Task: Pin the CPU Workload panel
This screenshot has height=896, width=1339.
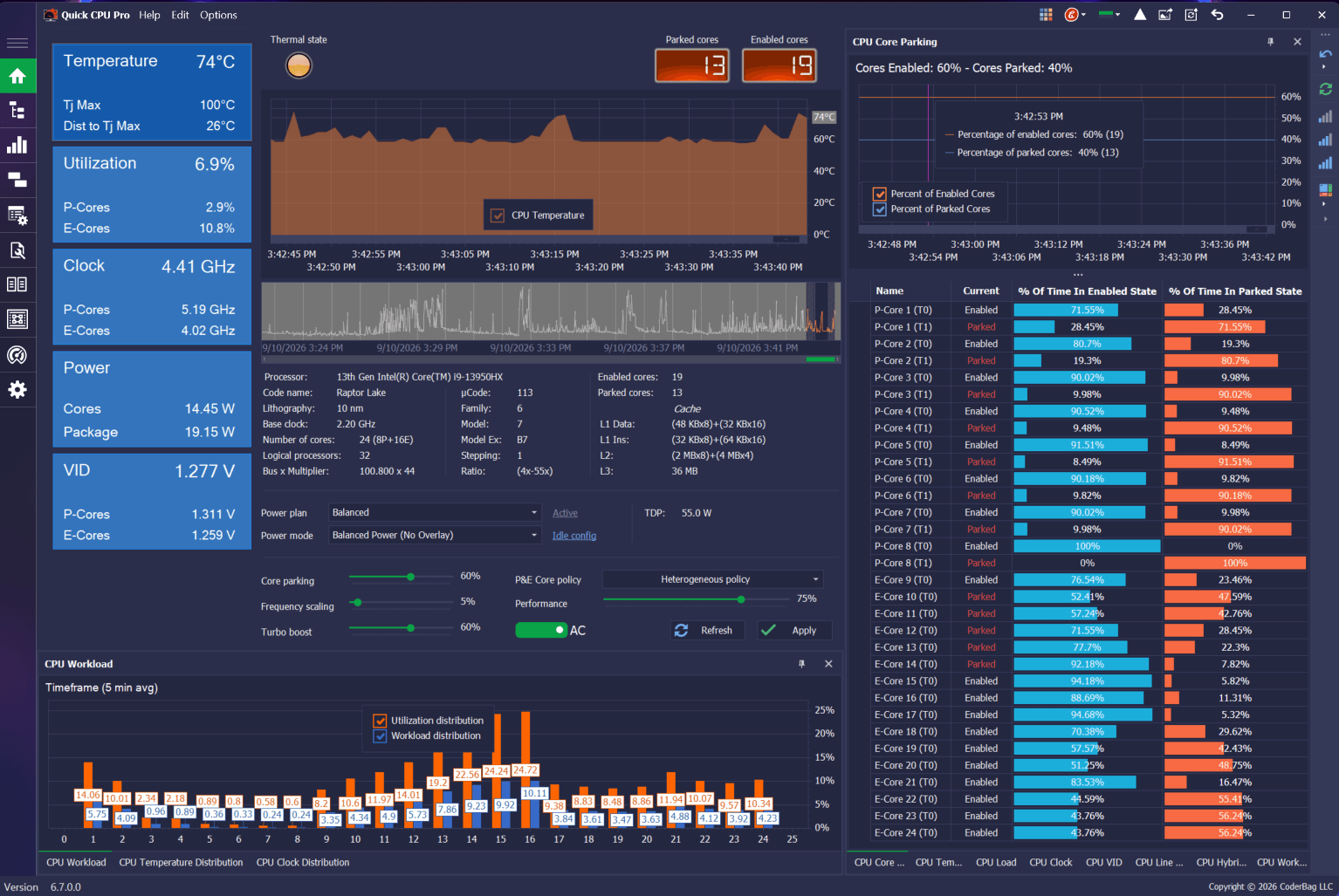Action: pyautogui.click(x=801, y=664)
